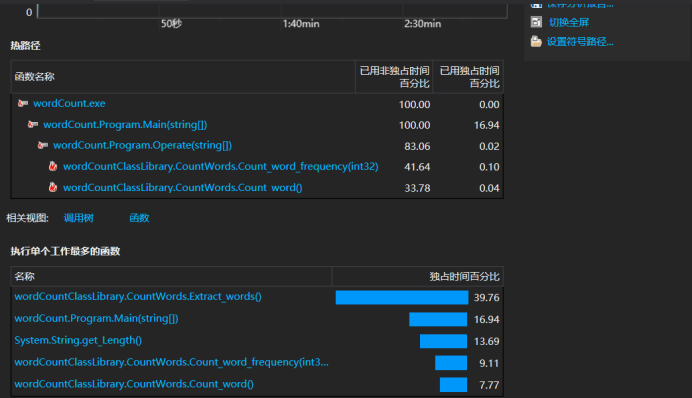692x398 pixels.
Task: Click the 50秒 mark on the timeline
Action: [171, 24]
